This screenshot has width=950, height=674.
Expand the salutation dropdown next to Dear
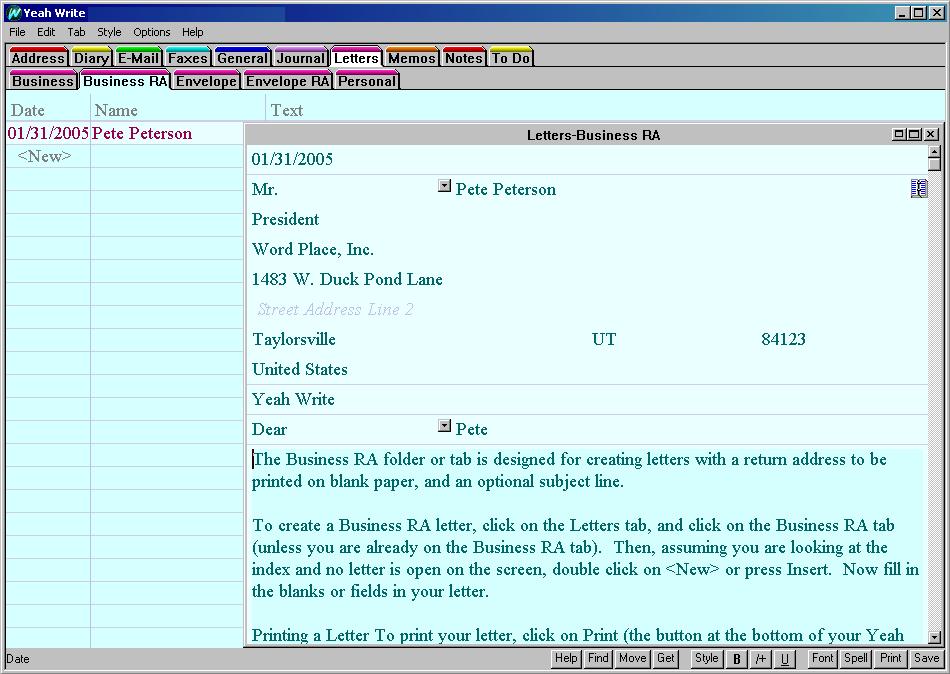[x=445, y=426]
